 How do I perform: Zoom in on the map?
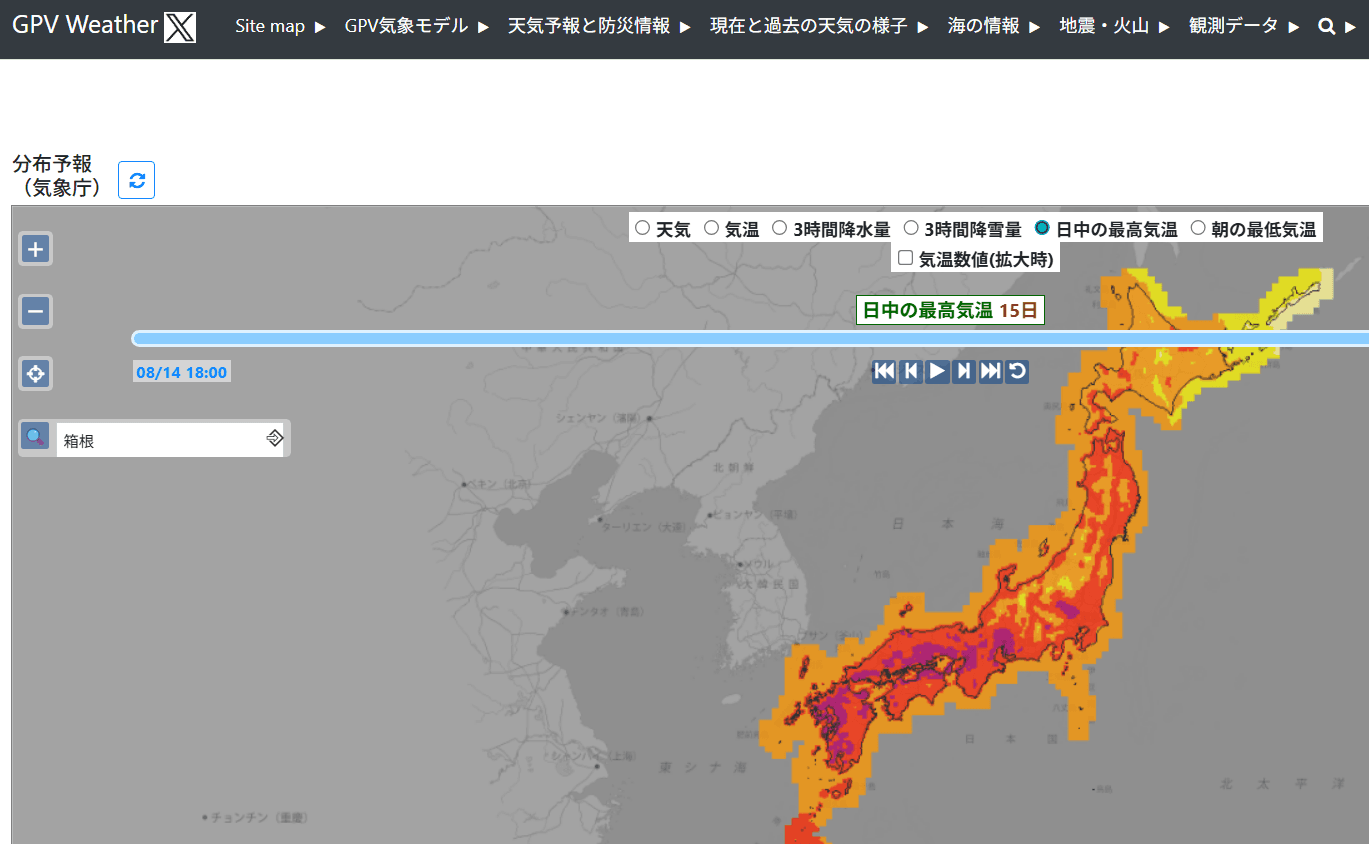click(x=36, y=249)
